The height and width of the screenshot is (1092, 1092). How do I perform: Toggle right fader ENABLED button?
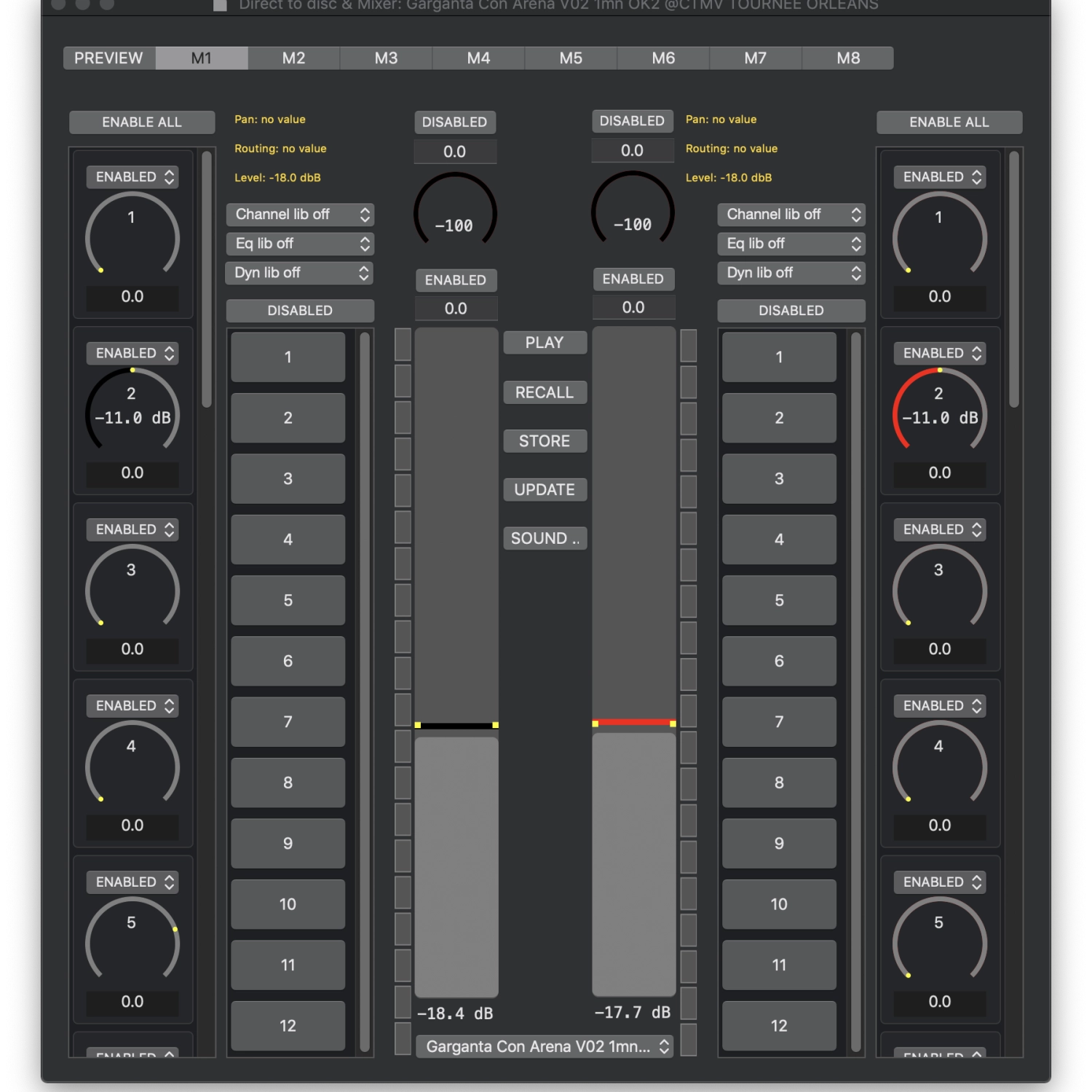pos(633,279)
